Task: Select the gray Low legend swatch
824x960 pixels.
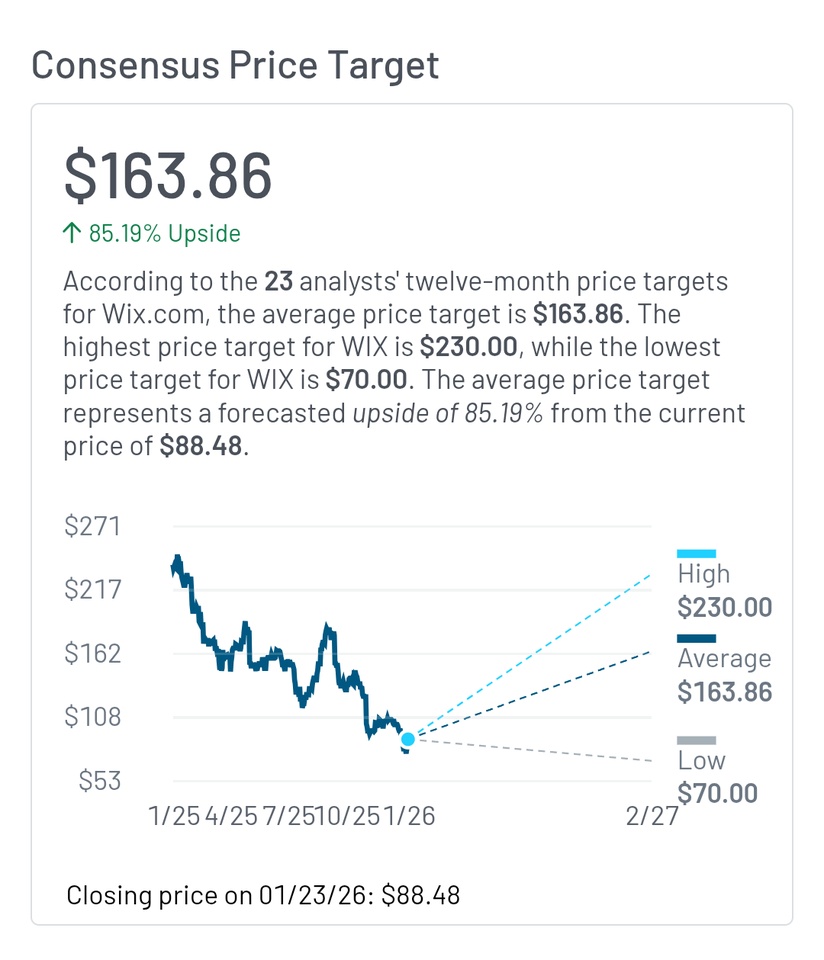Action: [696, 740]
